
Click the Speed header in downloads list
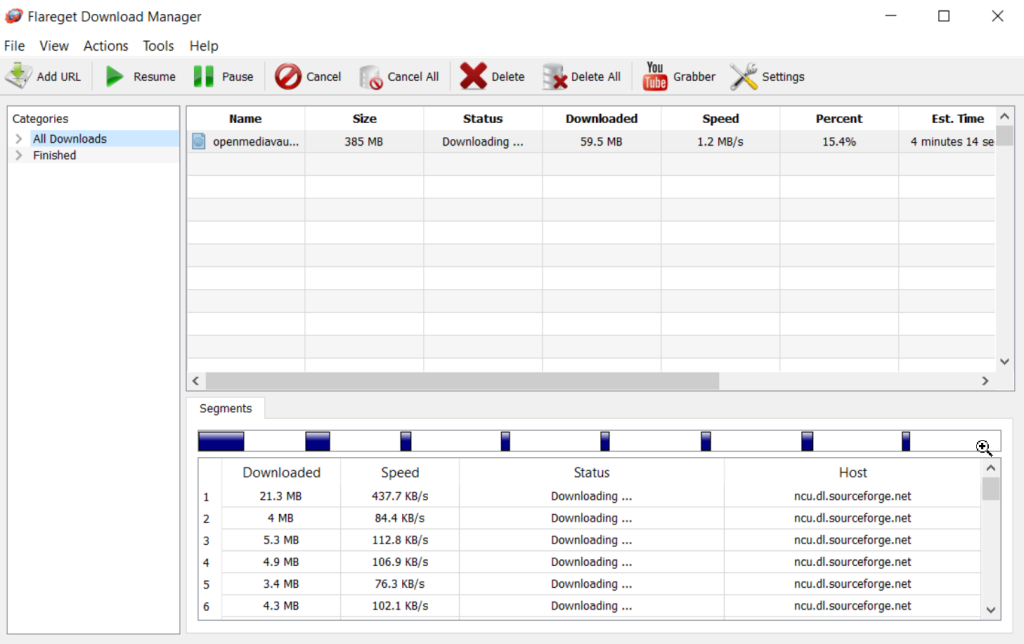tap(720, 118)
